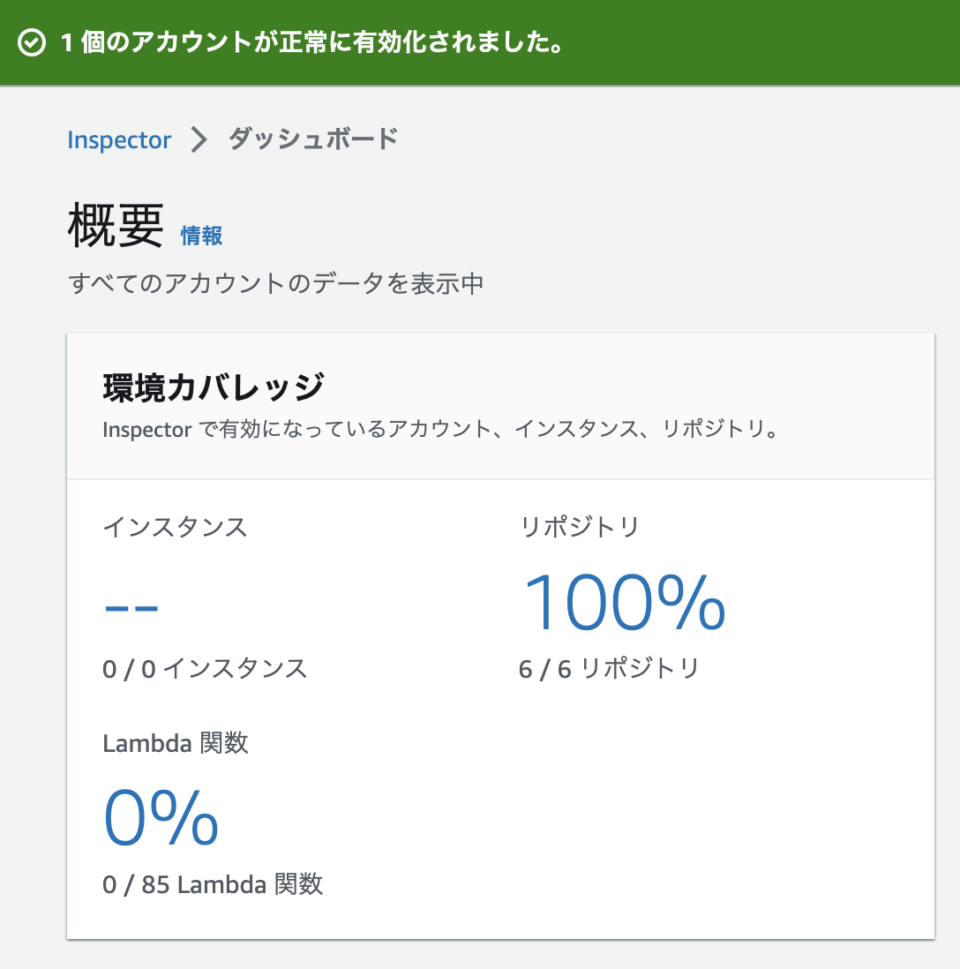Image resolution: width=960 pixels, height=969 pixels.
Task: Open the Inspector service home via breadcrumb
Action: pos(118,139)
